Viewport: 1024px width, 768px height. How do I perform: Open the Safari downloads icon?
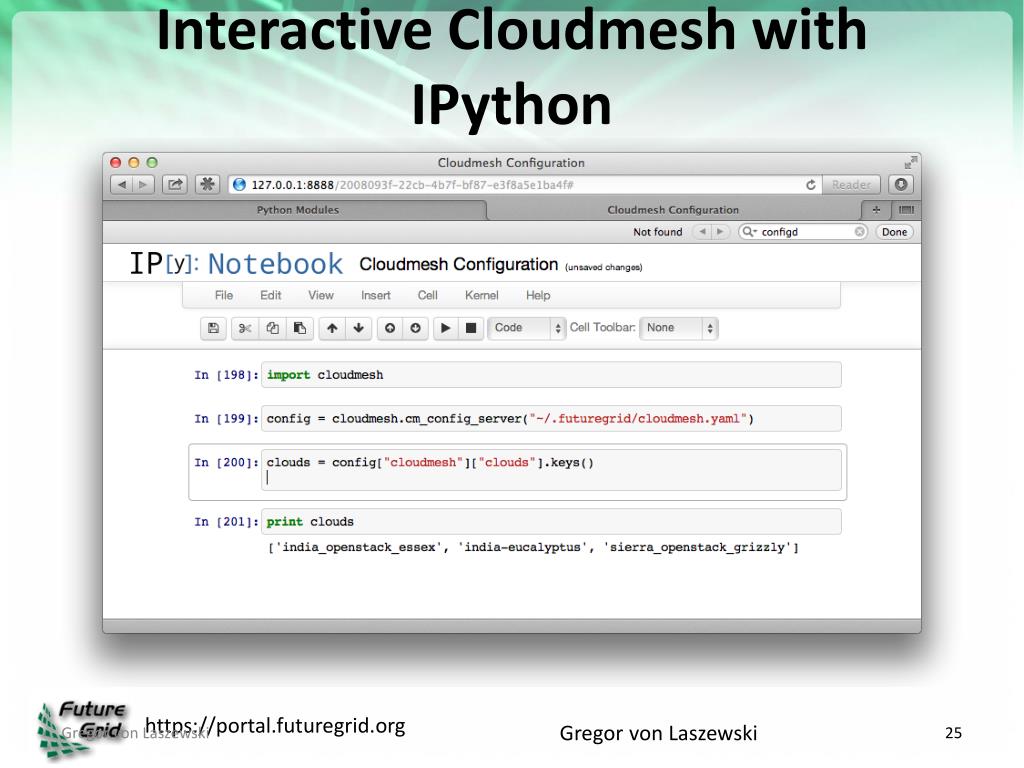[901, 185]
